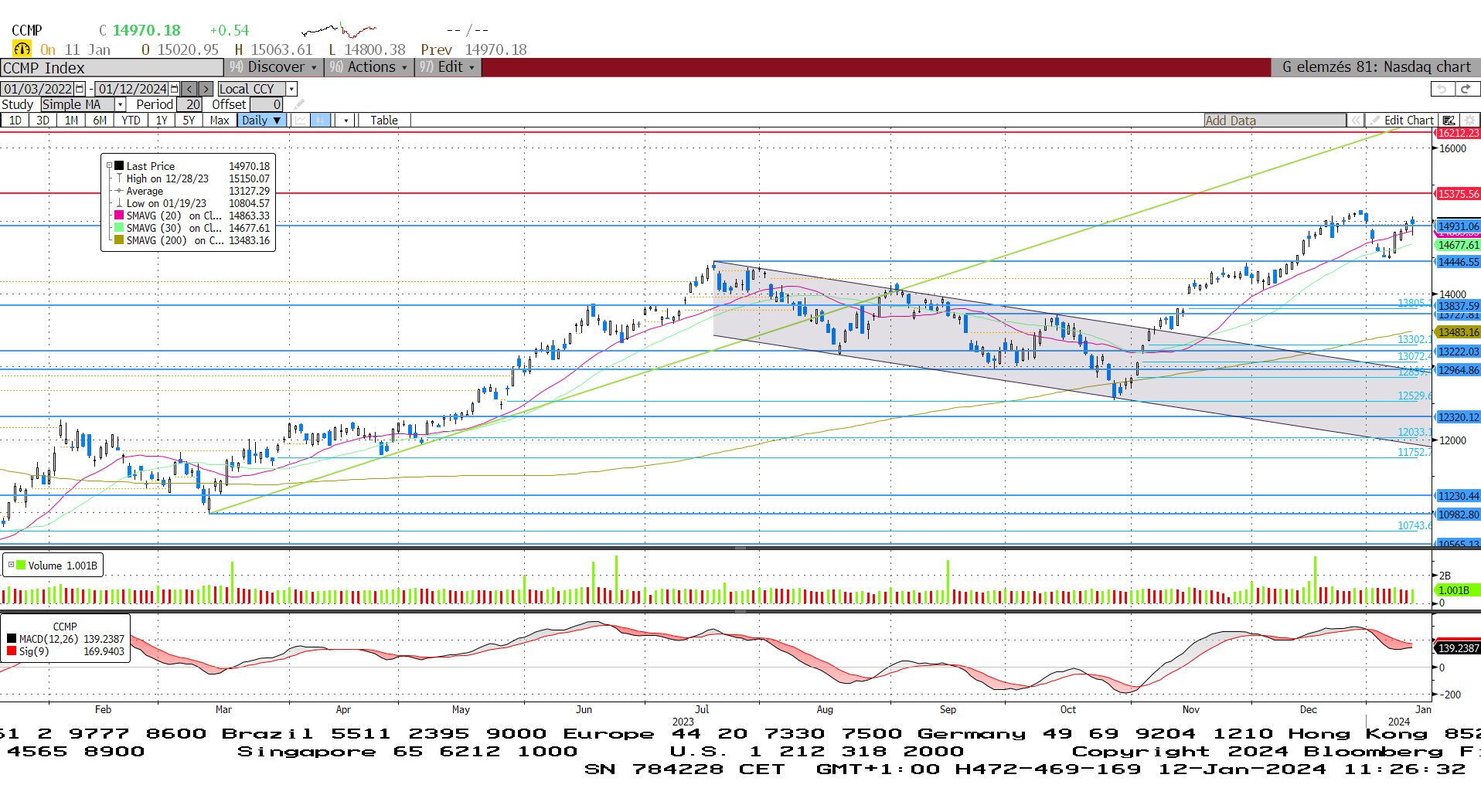Select the YTD range tab
The height and width of the screenshot is (812, 1481).
tap(131, 121)
